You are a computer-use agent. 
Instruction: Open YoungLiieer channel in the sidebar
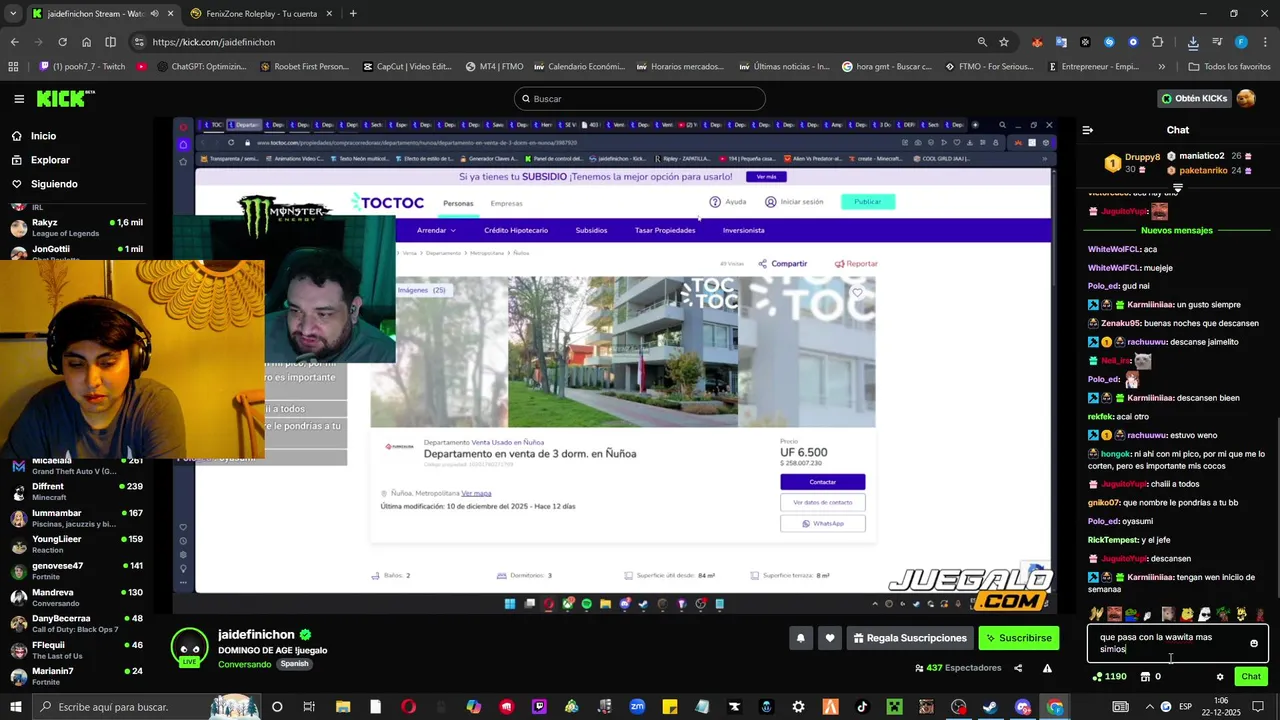pyautogui.click(x=75, y=544)
